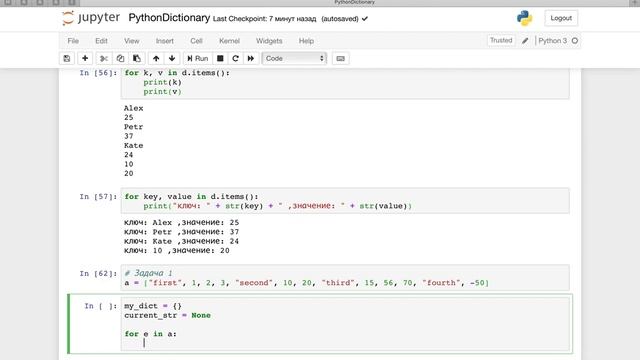This screenshot has width=640, height=360.
Task: Move selected cell down arrow
Action: click(x=172, y=58)
